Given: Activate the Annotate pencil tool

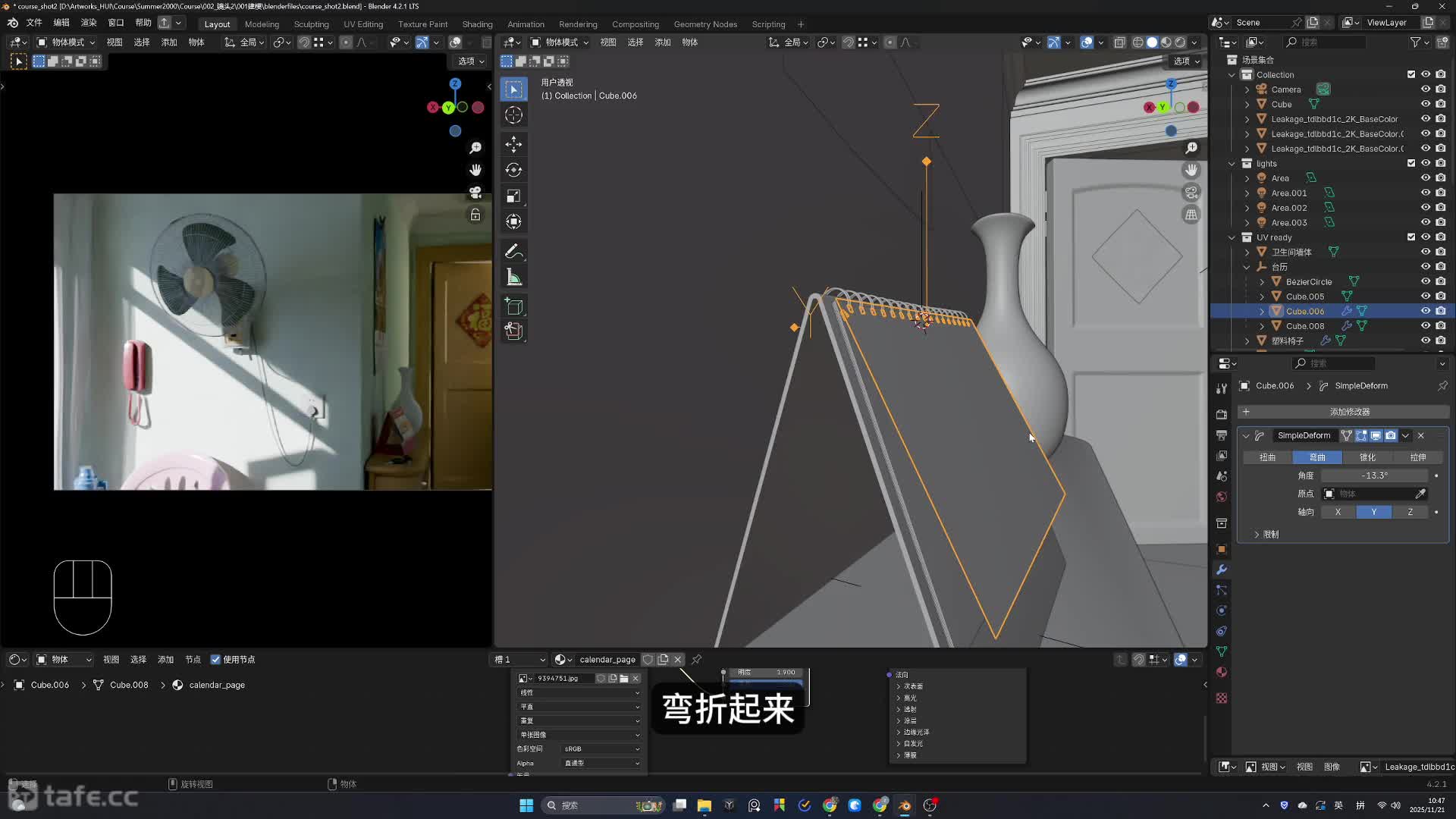Looking at the screenshot, I should click(x=513, y=251).
